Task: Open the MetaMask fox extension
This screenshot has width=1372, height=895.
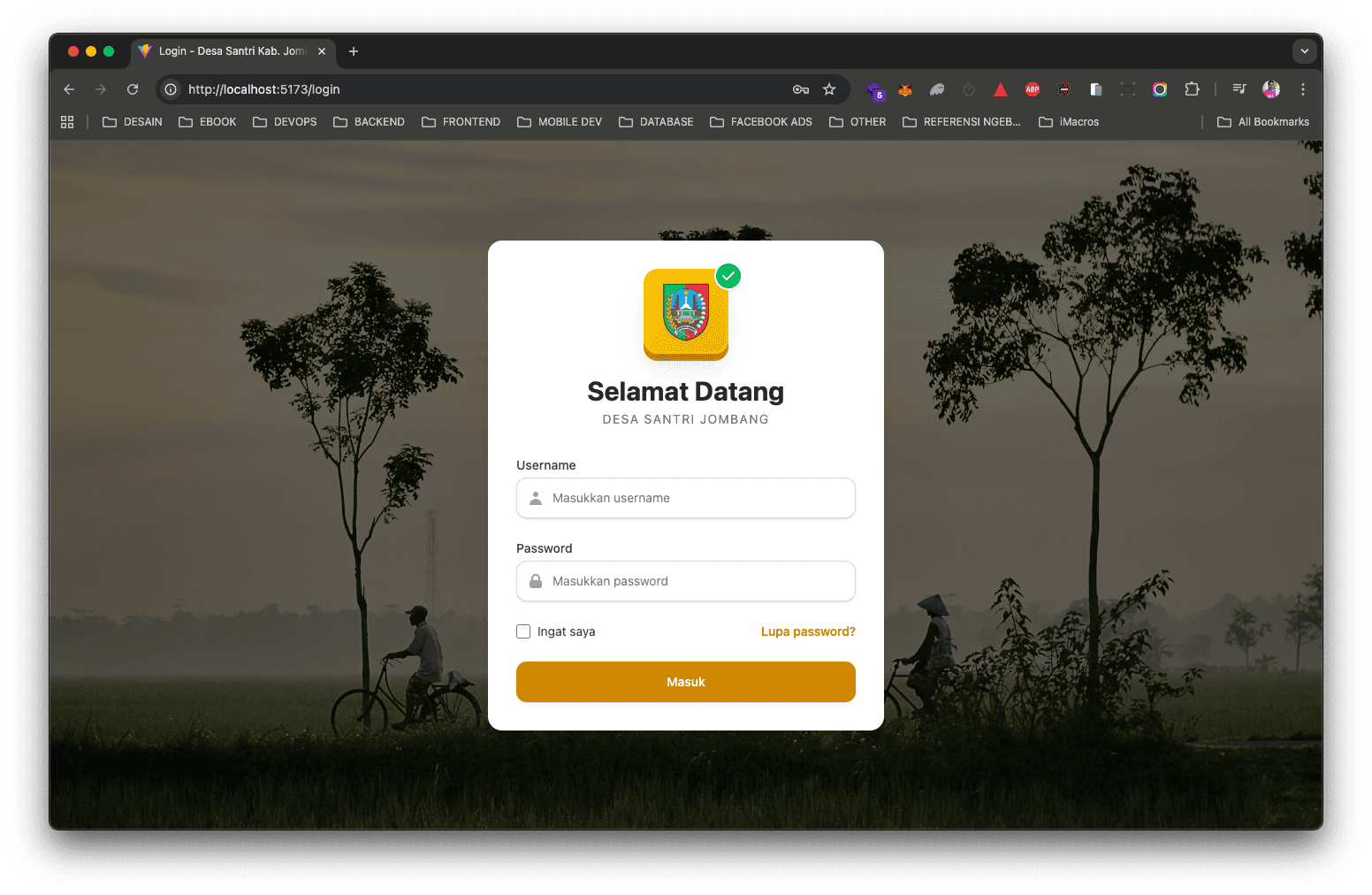Action: (905, 89)
